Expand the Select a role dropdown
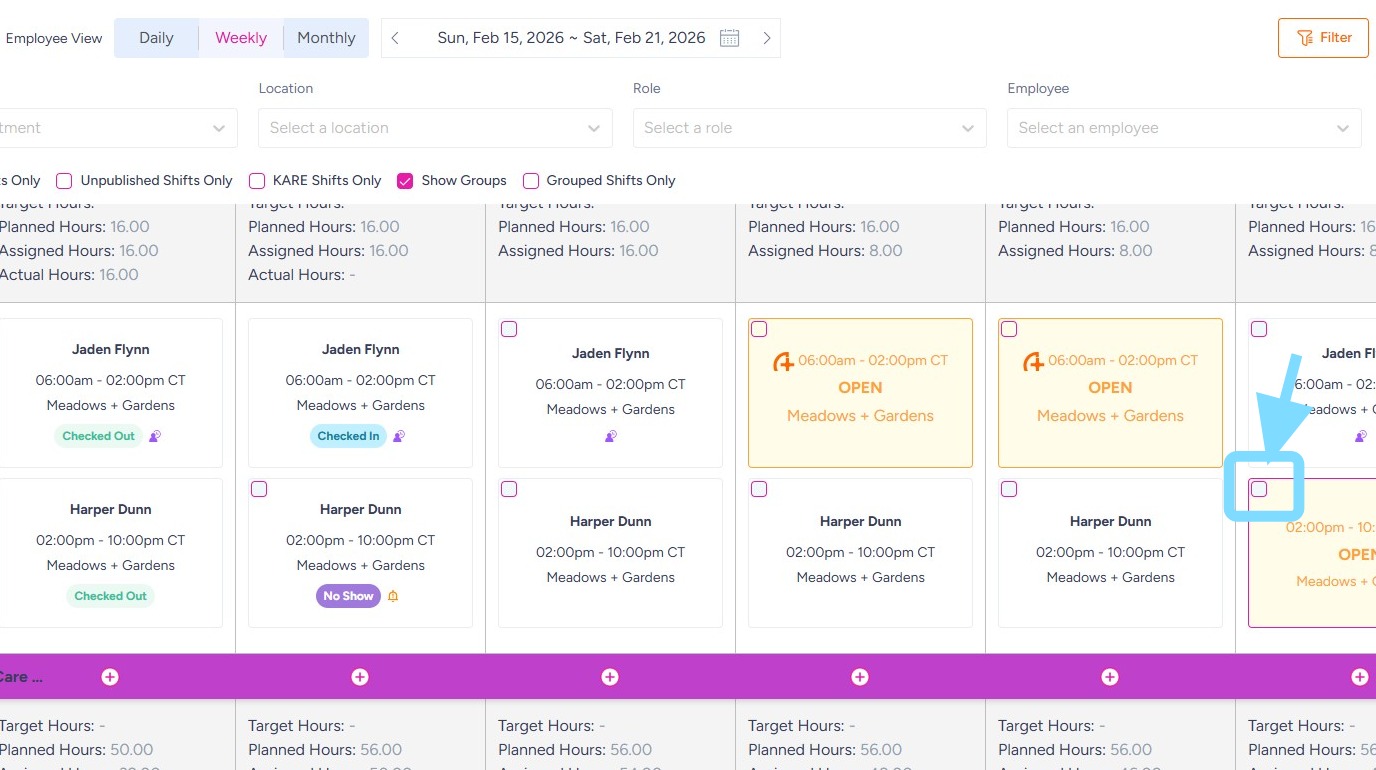This screenshot has width=1376, height=770. pos(809,128)
